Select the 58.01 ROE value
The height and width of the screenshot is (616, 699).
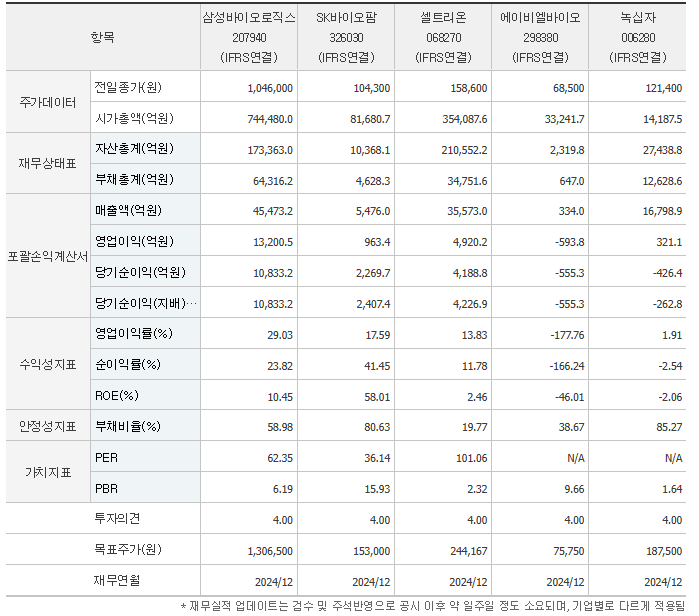tap(377, 397)
